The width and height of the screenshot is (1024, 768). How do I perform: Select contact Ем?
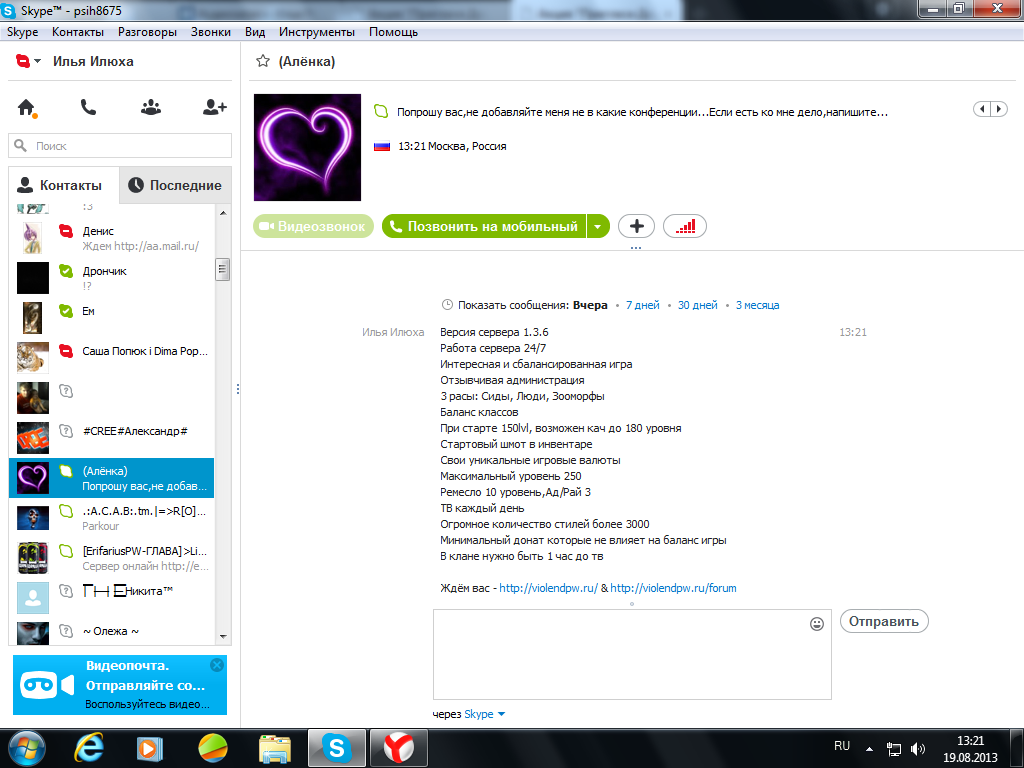pos(112,317)
